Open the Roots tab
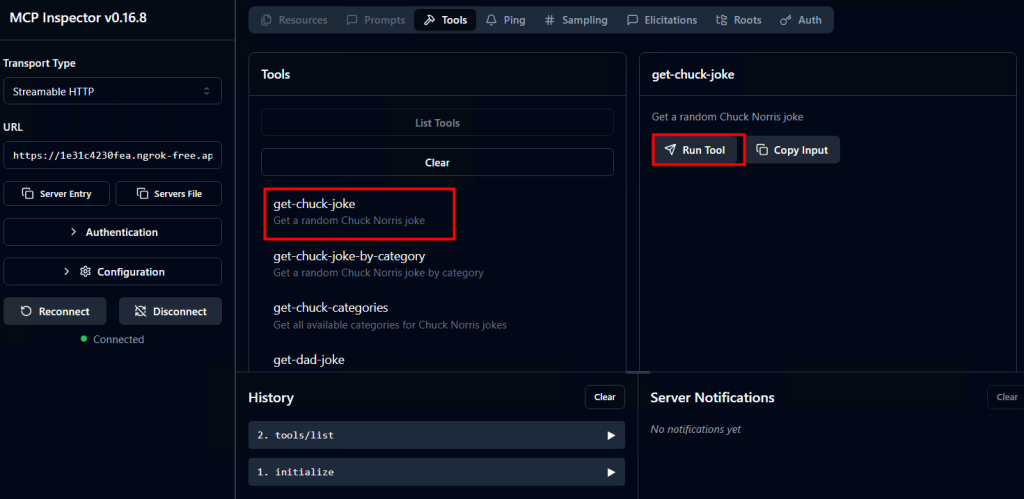 pos(739,20)
